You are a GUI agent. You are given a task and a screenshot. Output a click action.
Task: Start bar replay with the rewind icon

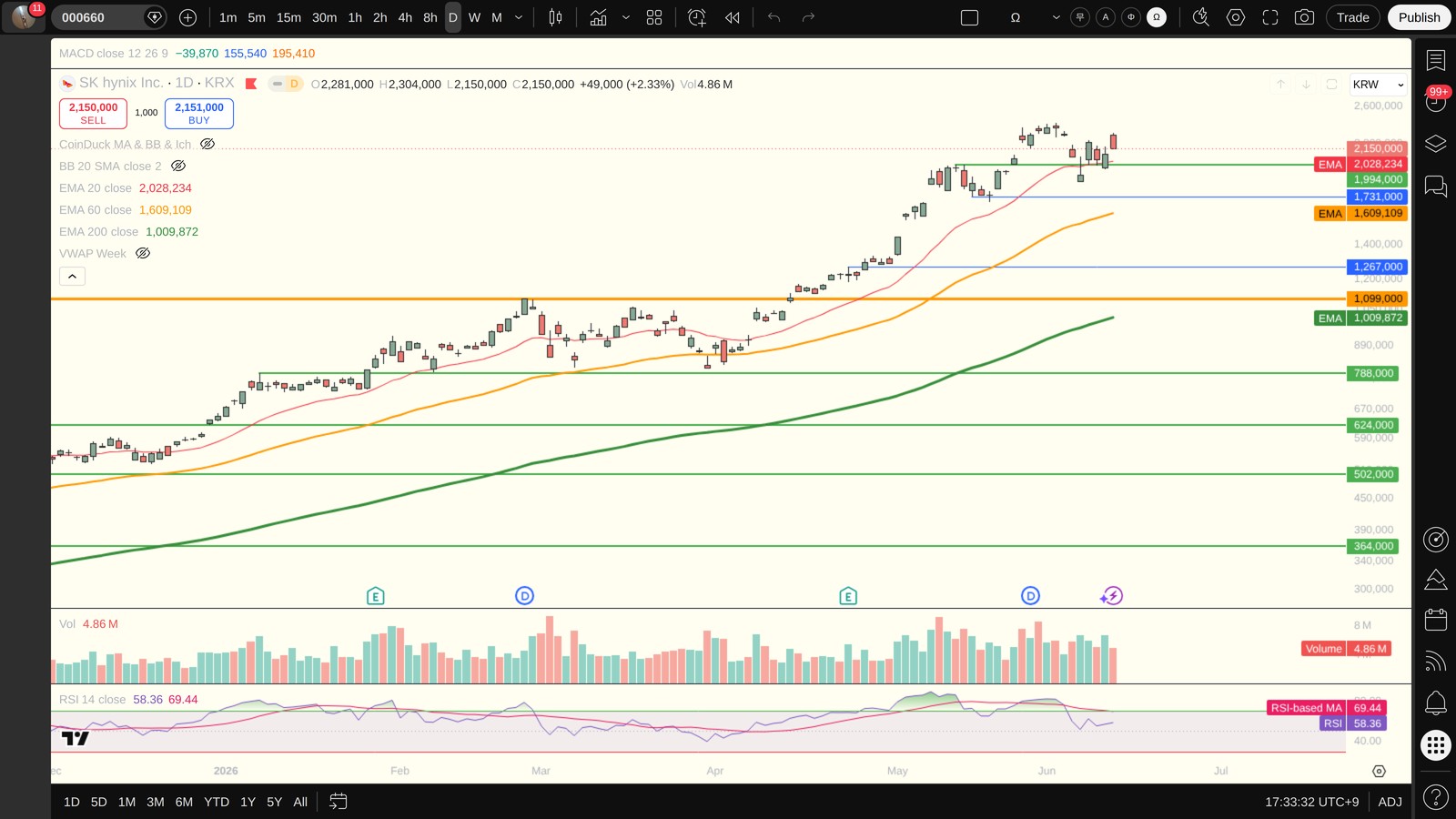point(733,17)
